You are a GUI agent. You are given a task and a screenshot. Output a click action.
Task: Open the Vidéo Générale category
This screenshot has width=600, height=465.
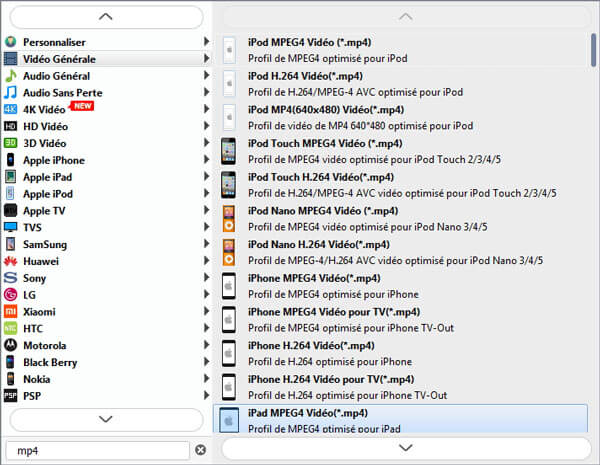107,59
